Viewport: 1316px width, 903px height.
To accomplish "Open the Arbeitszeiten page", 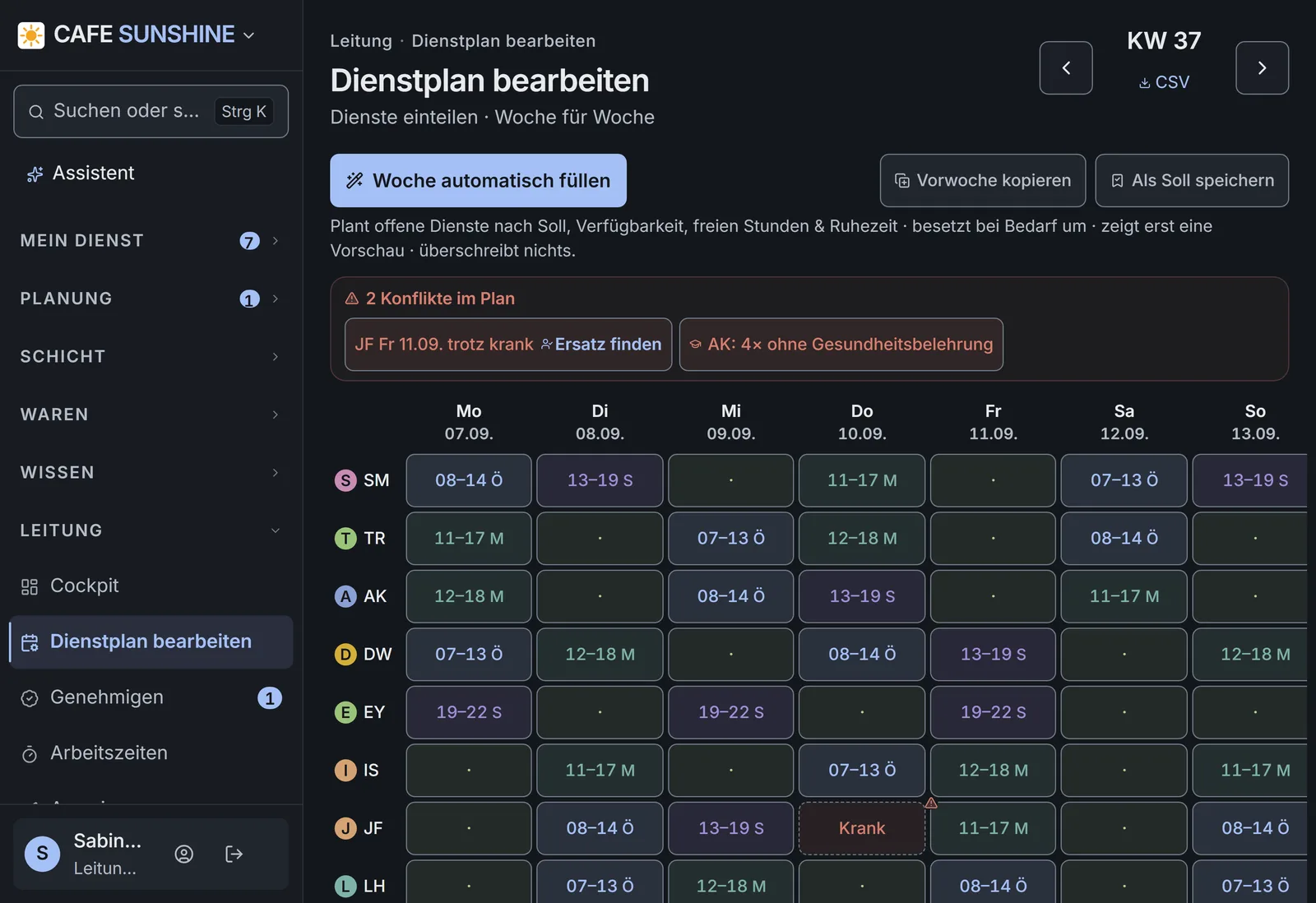I will click(151, 753).
